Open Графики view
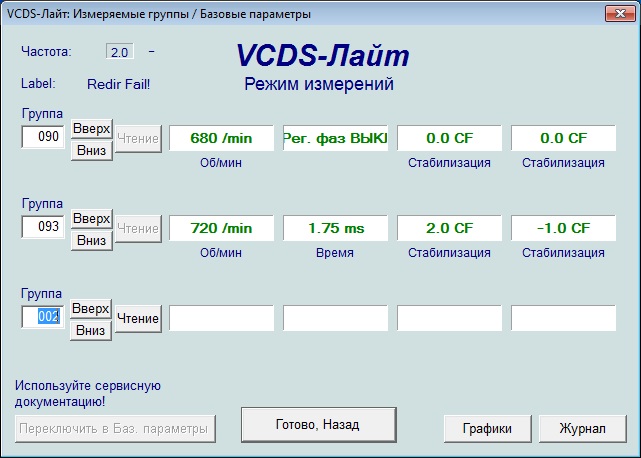641x458 pixels. tap(487, 428)
